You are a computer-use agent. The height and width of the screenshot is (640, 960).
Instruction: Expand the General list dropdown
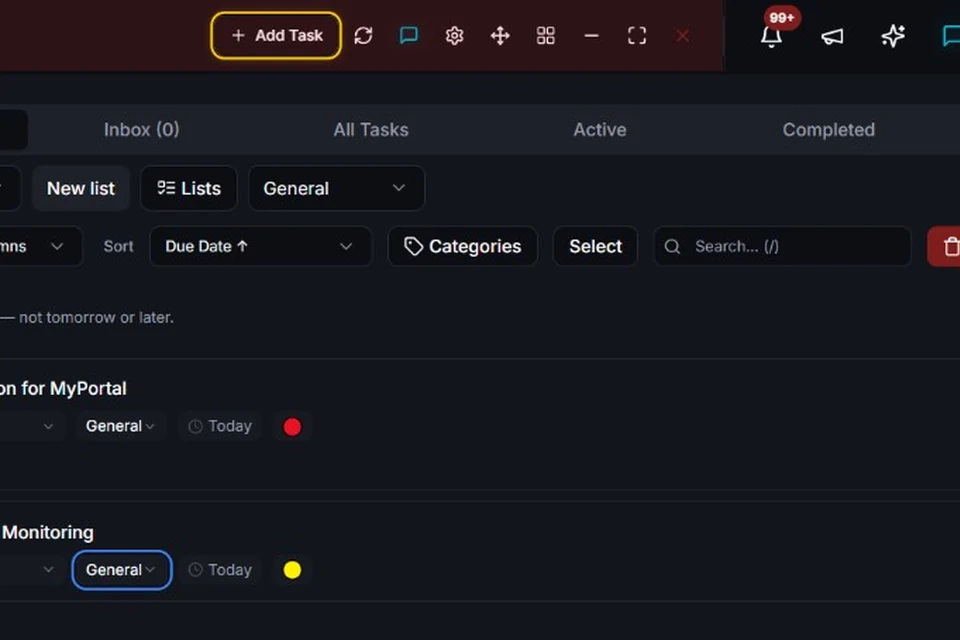(x=336, y=189)
